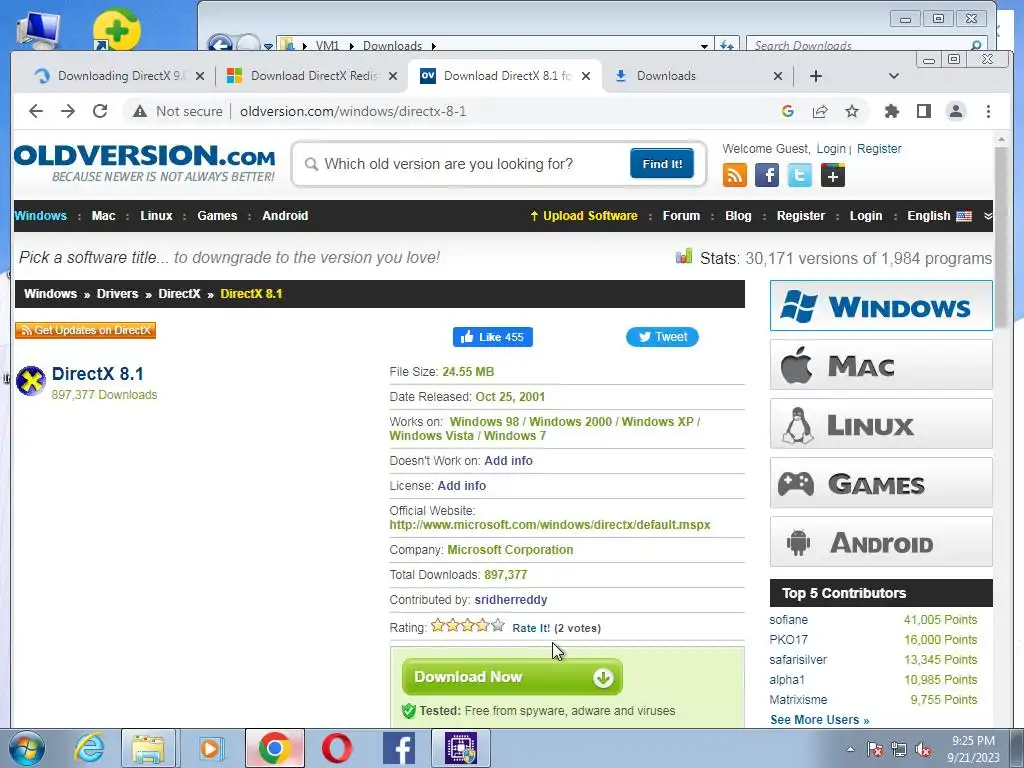1024x768 pixels.
Task: Open the Mac category sidebar banner
Action: (881, 365)
